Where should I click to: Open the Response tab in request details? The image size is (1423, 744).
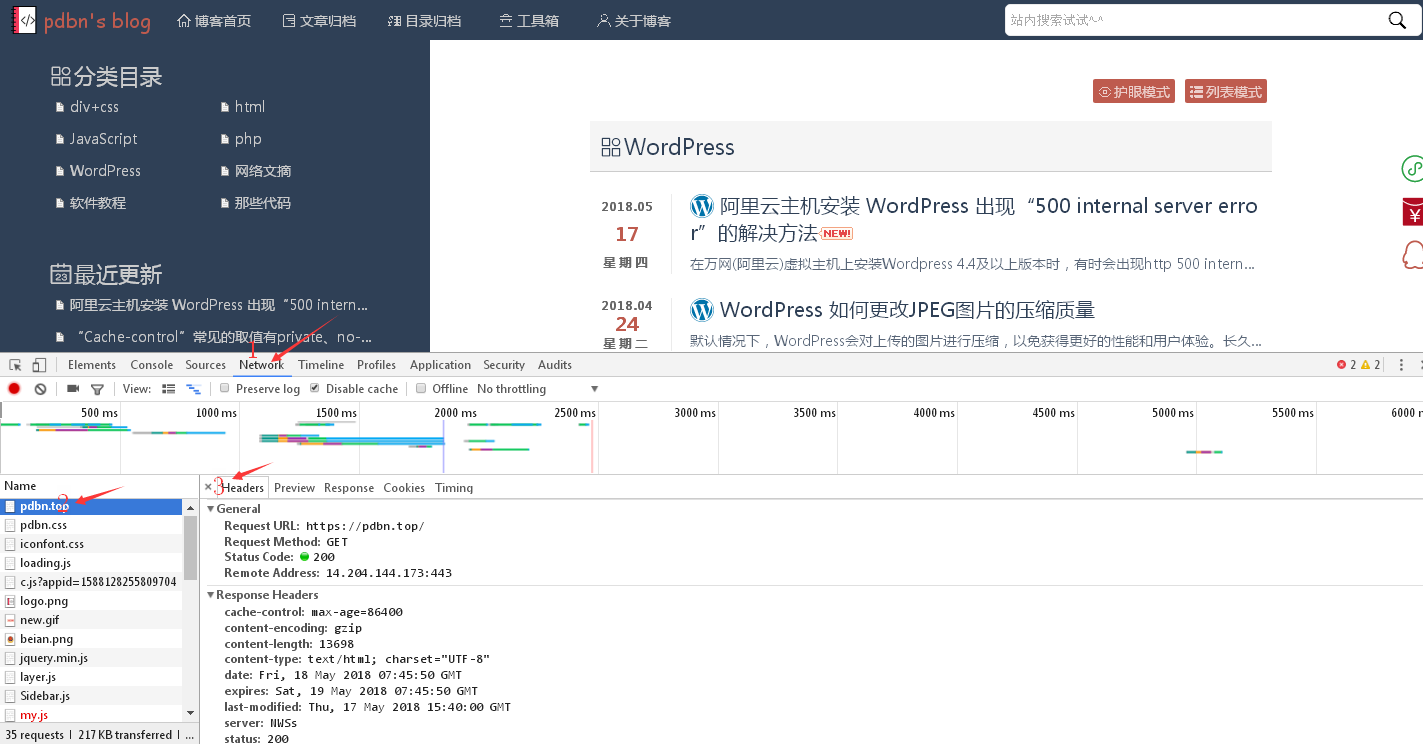pyautogui.click(x=349, y=488)
